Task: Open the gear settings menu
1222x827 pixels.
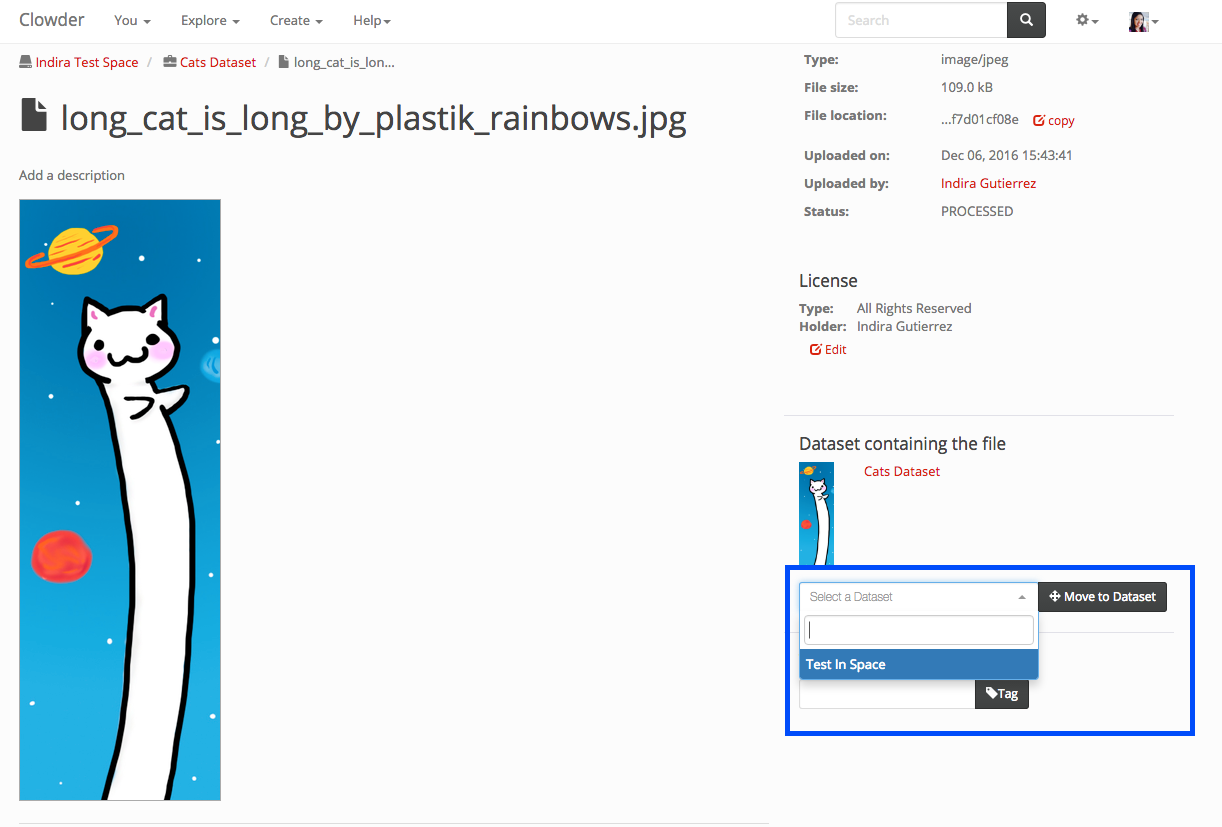Action: pyautogui.click(x=1086, y=20)
